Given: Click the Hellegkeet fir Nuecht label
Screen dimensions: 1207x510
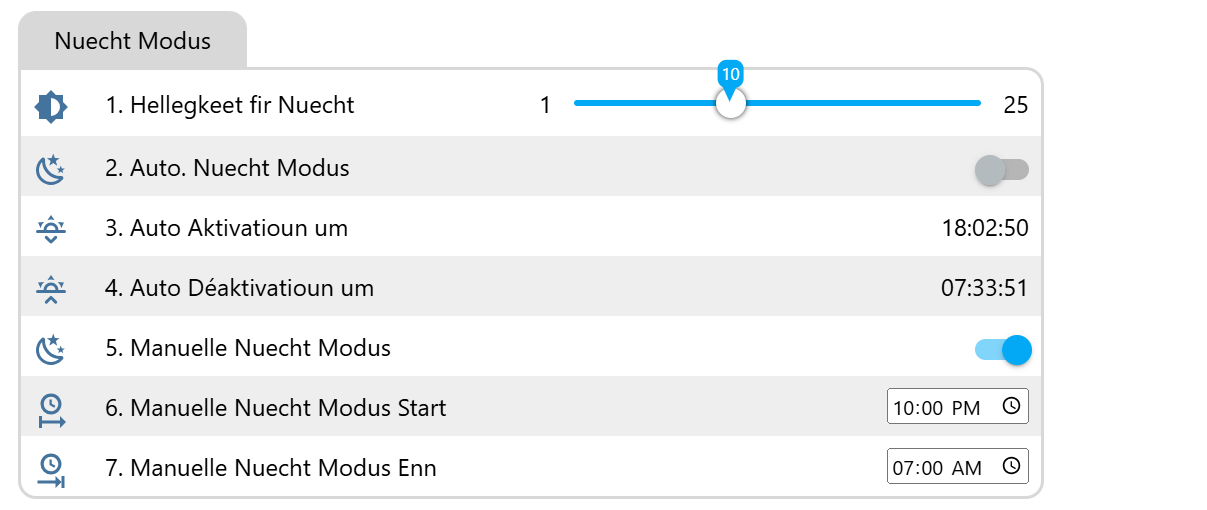Looking at the screenshot, I should coord(230,105).
